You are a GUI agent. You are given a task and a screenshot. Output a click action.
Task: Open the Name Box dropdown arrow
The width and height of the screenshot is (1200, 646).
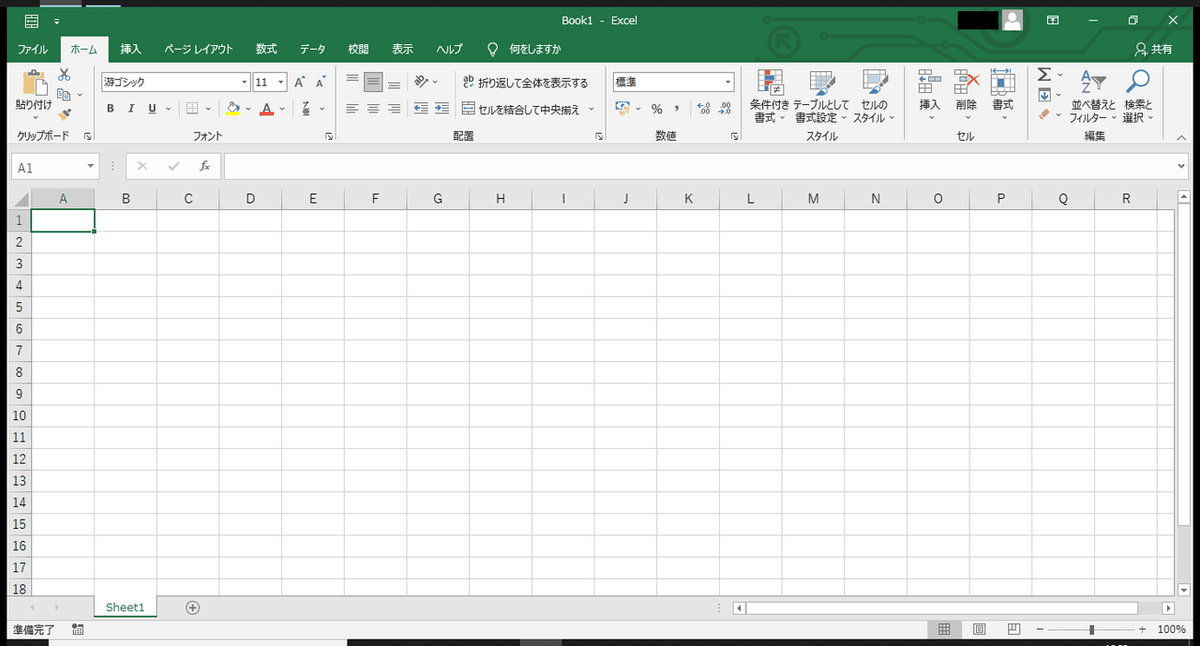tap(91, 167)
